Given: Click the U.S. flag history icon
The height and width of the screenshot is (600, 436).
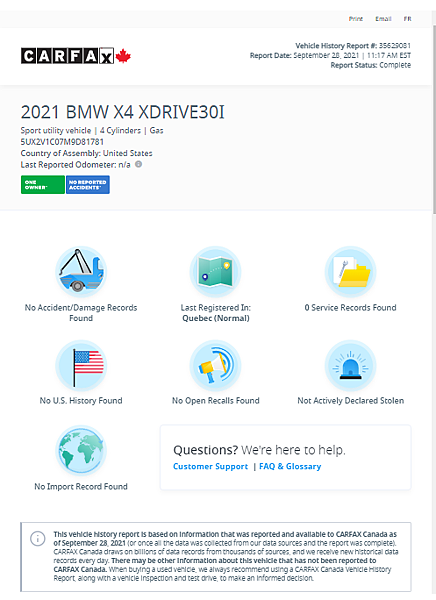Looking at the screenshot, I should click(x=81, y=365).
